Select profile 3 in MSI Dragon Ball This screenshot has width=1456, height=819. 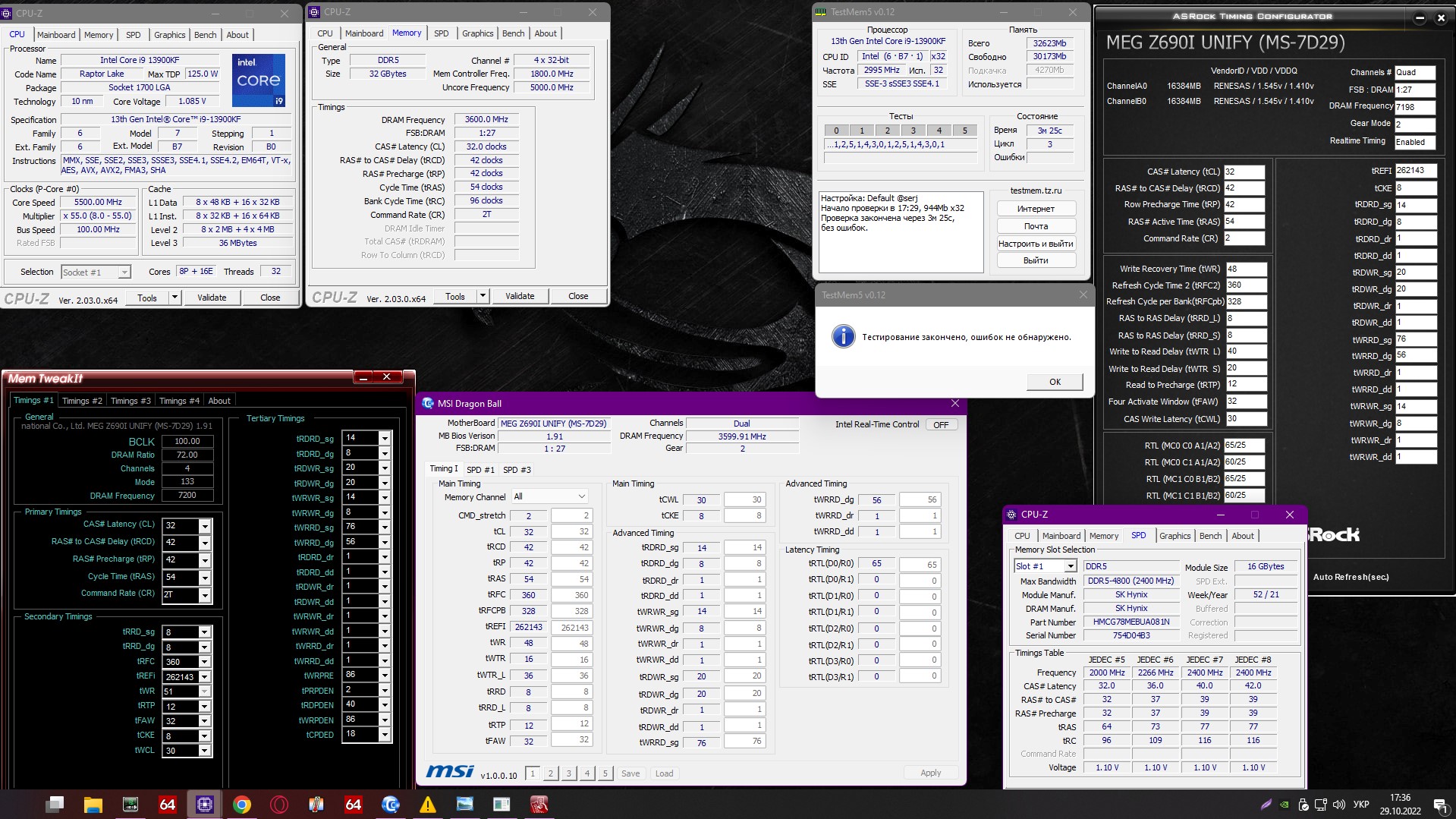(x=569, y=773)
